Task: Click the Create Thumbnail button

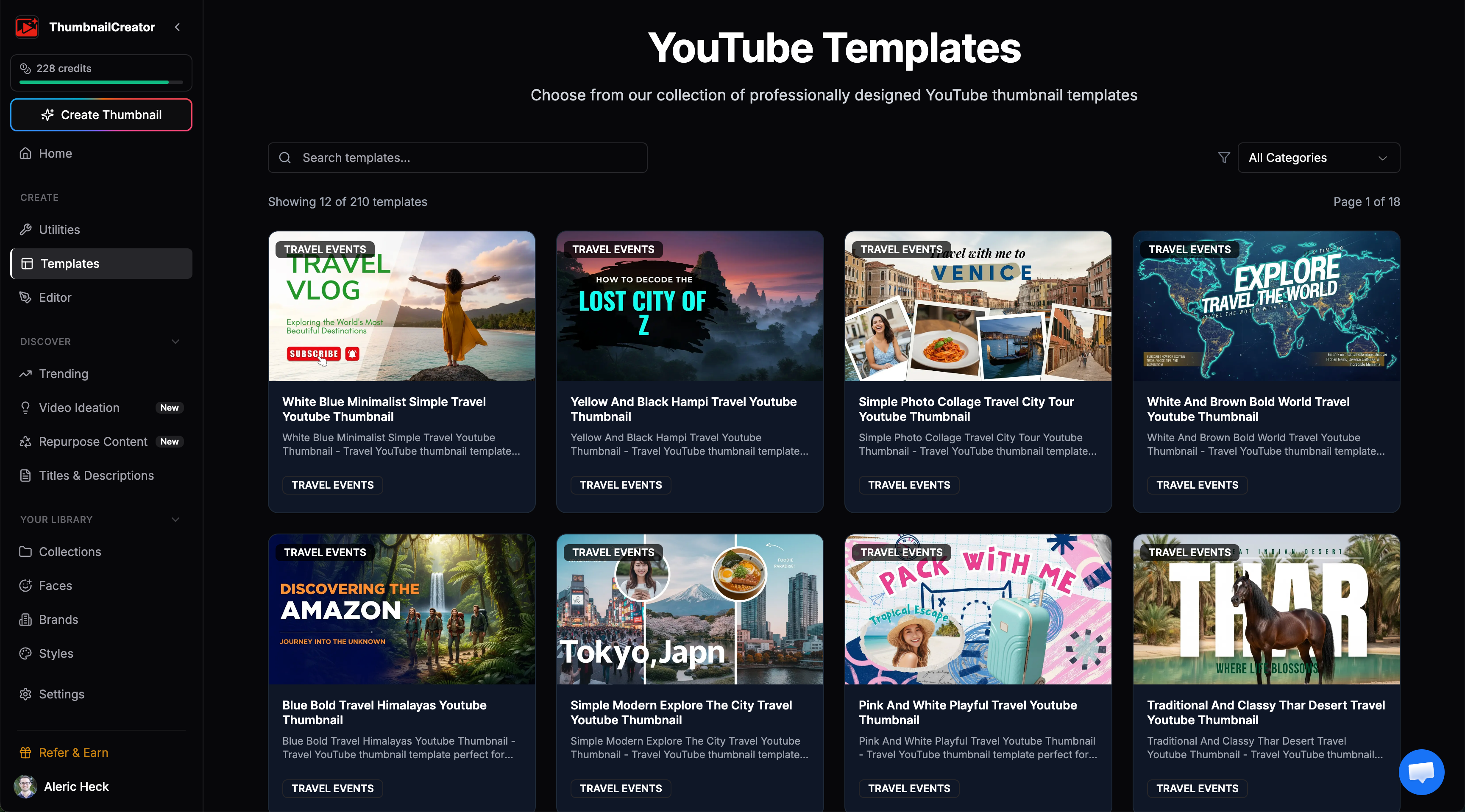Action: [x=101, y=115]
